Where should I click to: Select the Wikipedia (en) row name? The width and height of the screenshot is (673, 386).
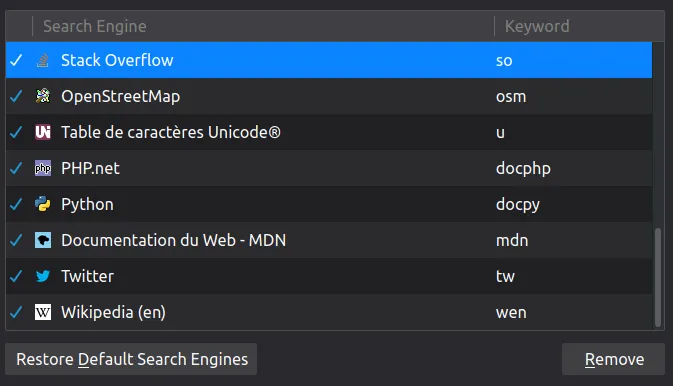[x=113, y=312]
